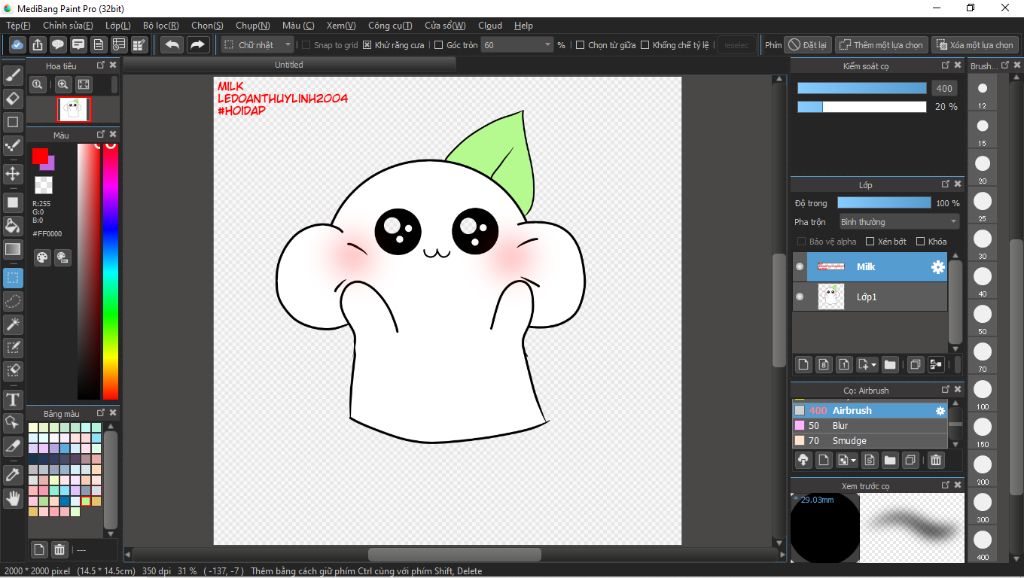Viewport: 1024px width, 578px height.
Task: Select the Lớp1 layer row
Action: click(x=870, y=297)
